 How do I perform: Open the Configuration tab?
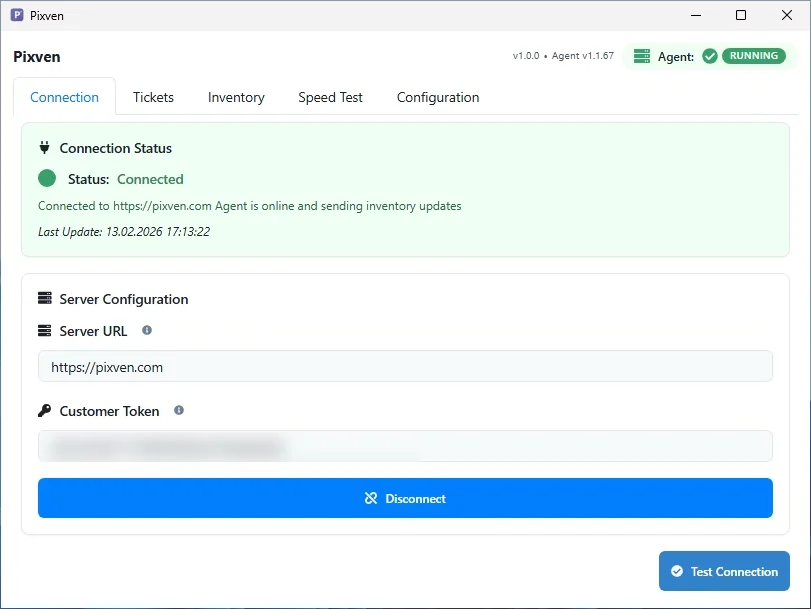point(438,97)
